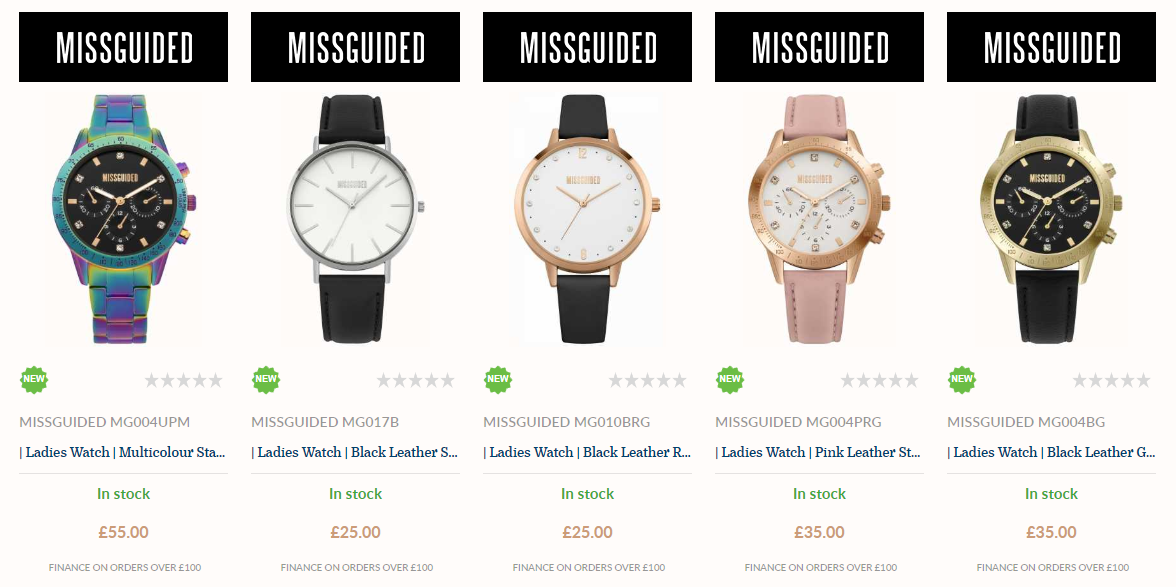The width and height of the screenshot is (1176, 587).
Task: Click the star rating for MG010BRG watch
Action: 647,381
